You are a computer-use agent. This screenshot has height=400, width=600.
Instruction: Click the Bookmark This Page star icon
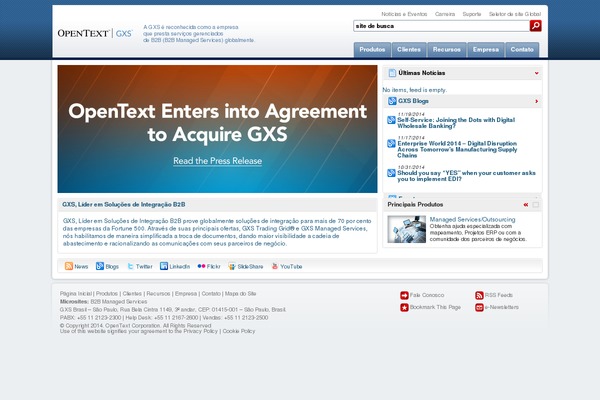pos(404,307)
